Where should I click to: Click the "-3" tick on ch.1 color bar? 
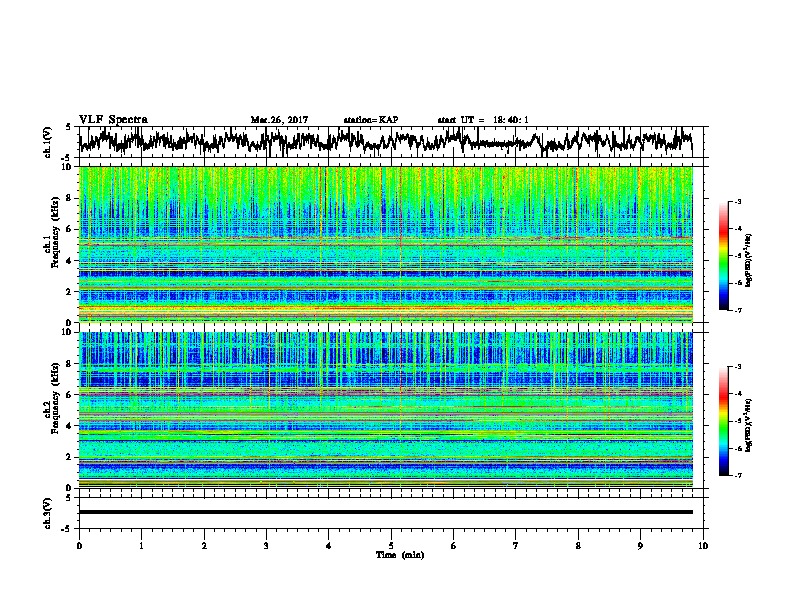(x=737, y=201)
